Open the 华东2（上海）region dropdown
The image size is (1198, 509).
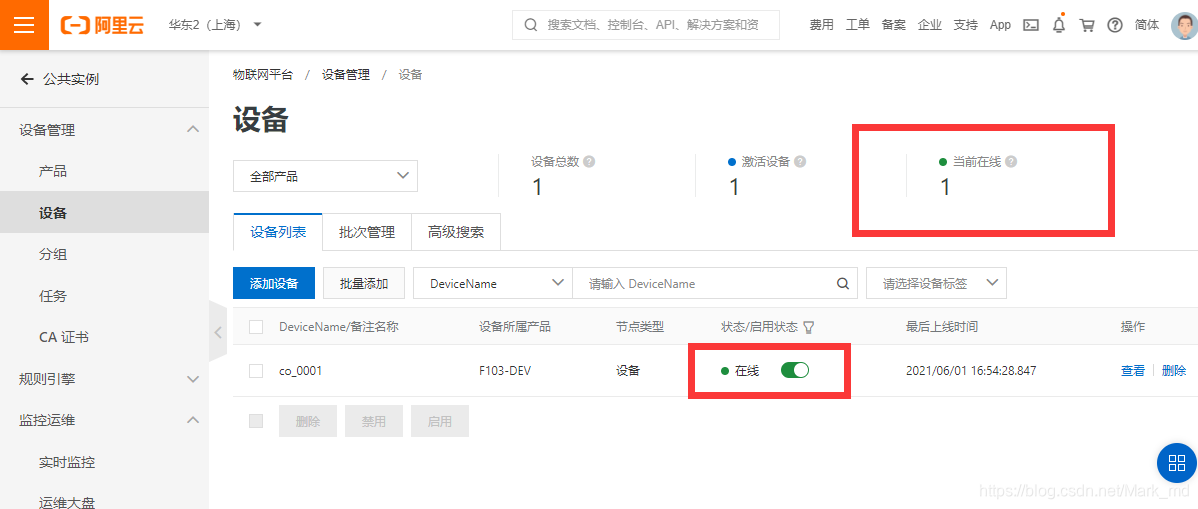coord(215,24)
